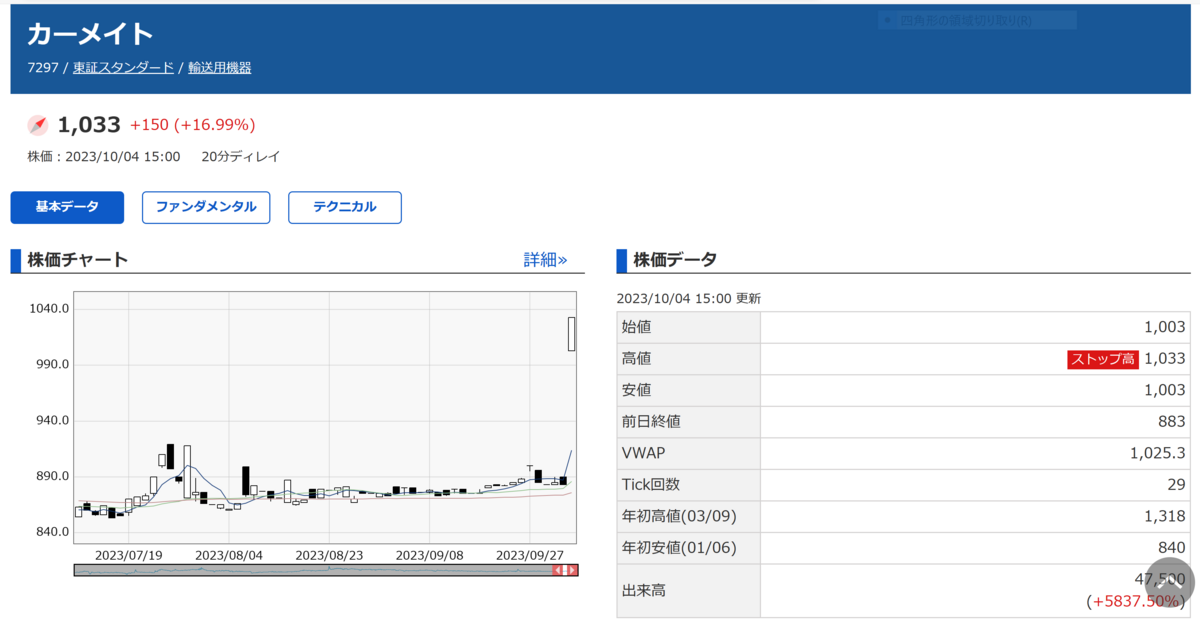Click the 2023/10/04 15:00 更新 timestamp
Image resolution: width=1200 pixels, height=622 pixels.
(x=689, y=298)
